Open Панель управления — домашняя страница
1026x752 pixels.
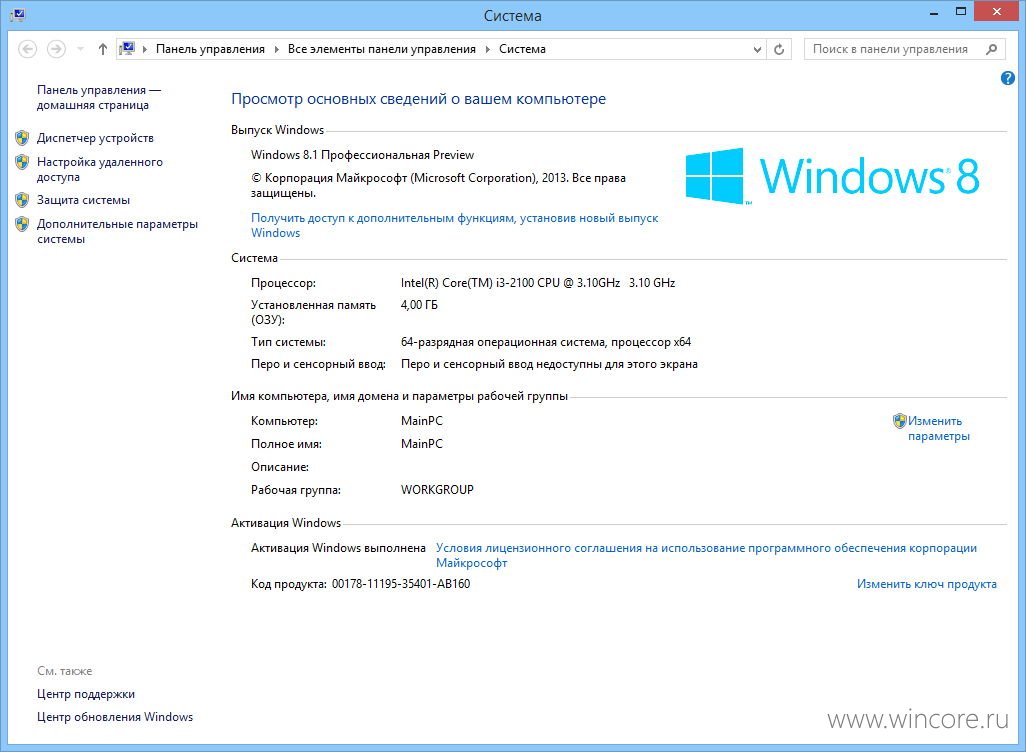(x=99, y=98)
